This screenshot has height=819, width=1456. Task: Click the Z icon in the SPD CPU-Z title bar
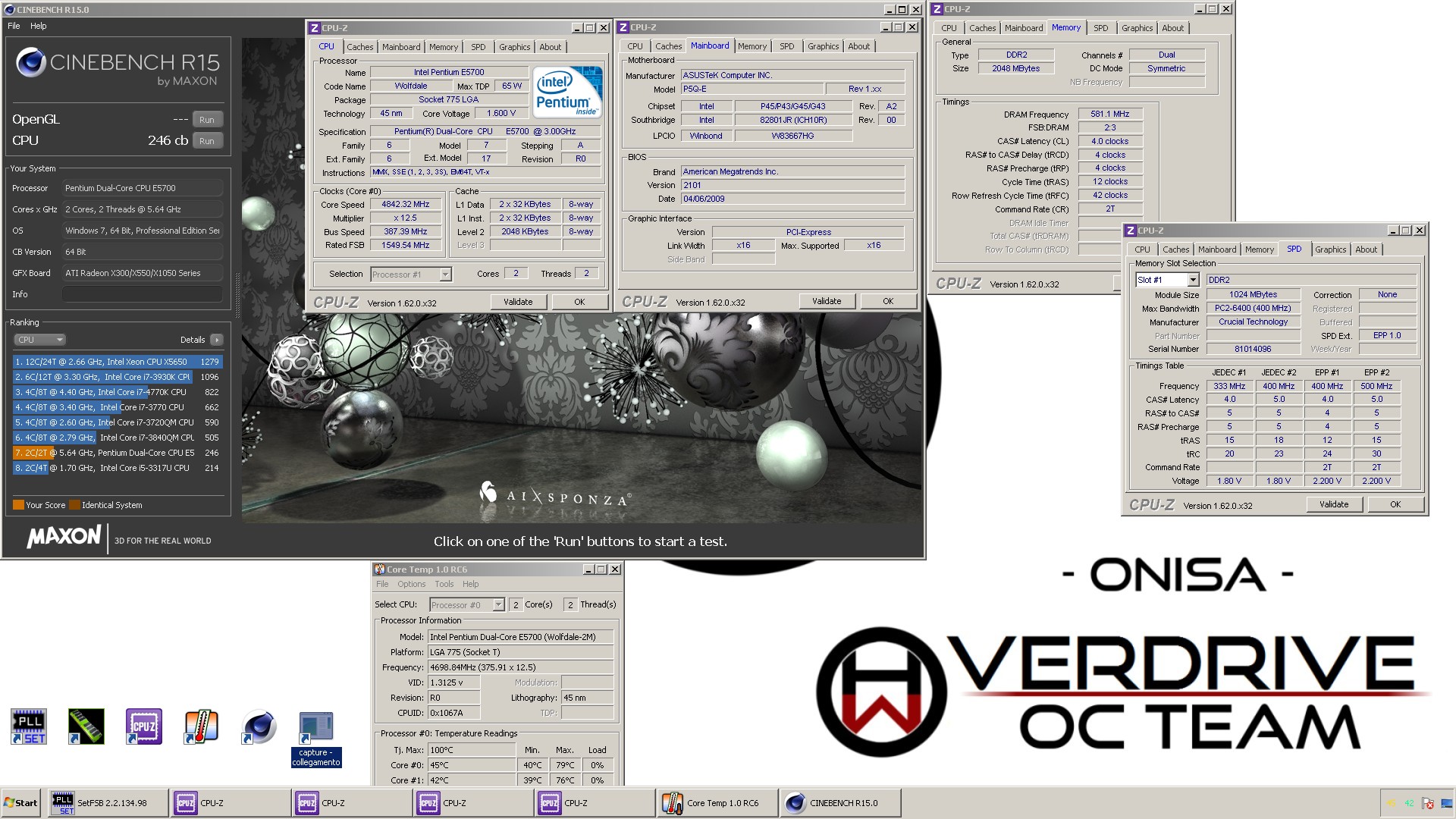tap(1130, 231)
